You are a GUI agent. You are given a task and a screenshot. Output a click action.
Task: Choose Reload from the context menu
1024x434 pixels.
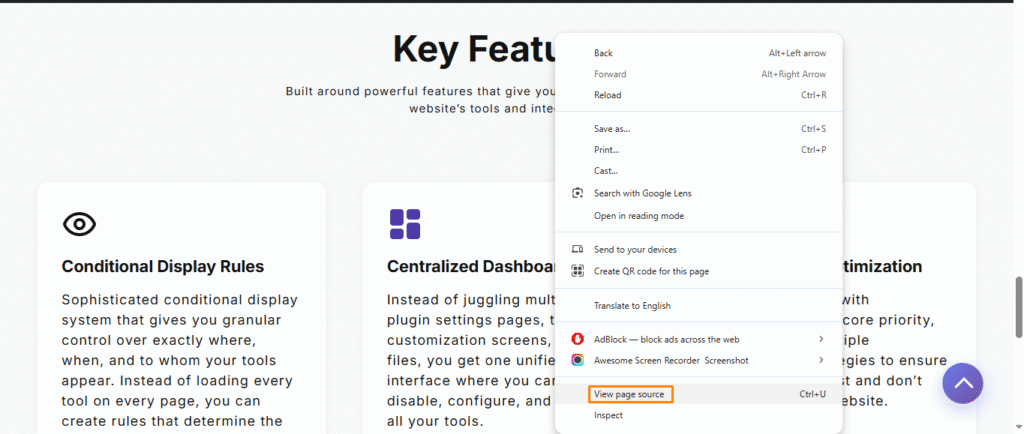click(x=699, y=95)
